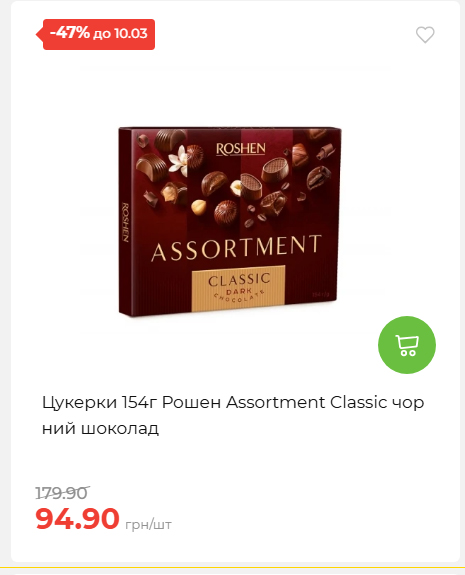The width and height of the screenshot is (465, 575).
Task: Click the грн/шт unit label
Action: click(148, 525)
